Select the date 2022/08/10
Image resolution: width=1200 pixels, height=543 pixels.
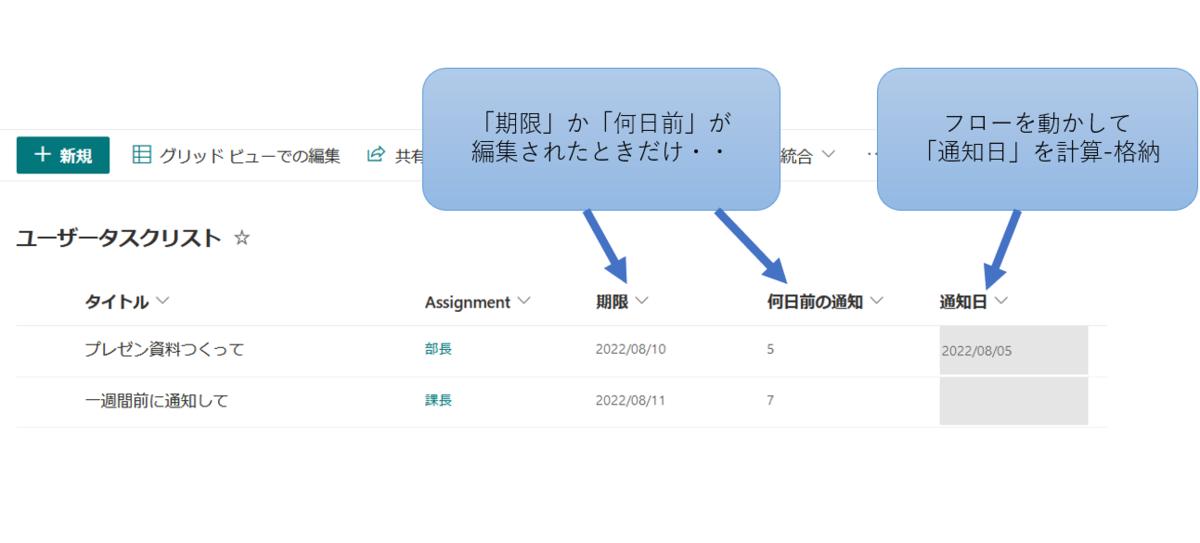pos(630,349)
